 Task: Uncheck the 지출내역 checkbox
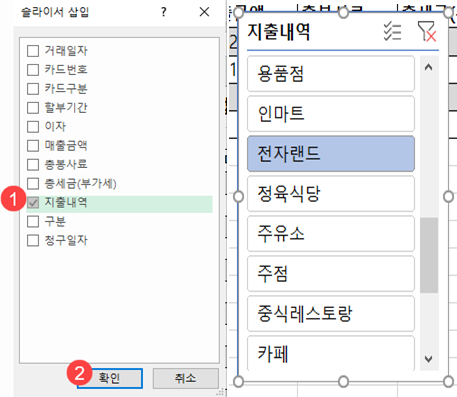(33, 202)
